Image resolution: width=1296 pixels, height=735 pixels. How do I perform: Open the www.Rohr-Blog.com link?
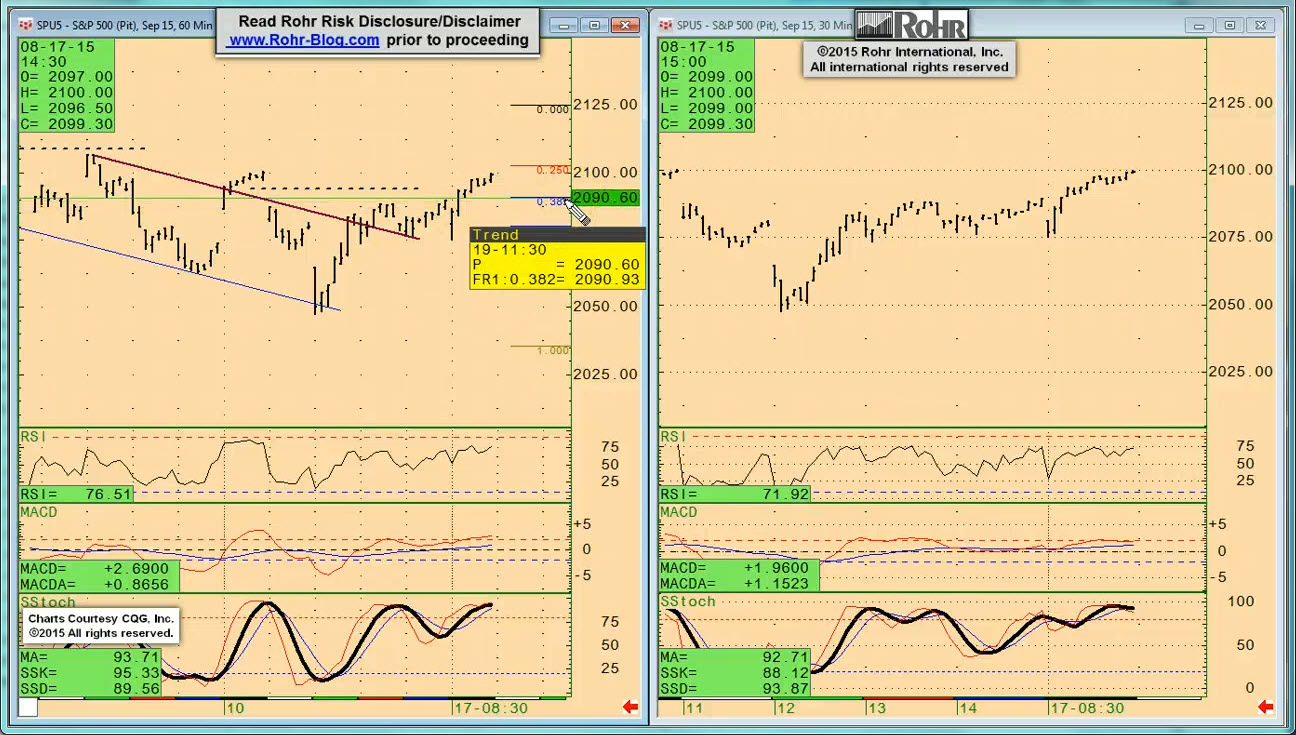pyautogui.click(x=304, y=40)
